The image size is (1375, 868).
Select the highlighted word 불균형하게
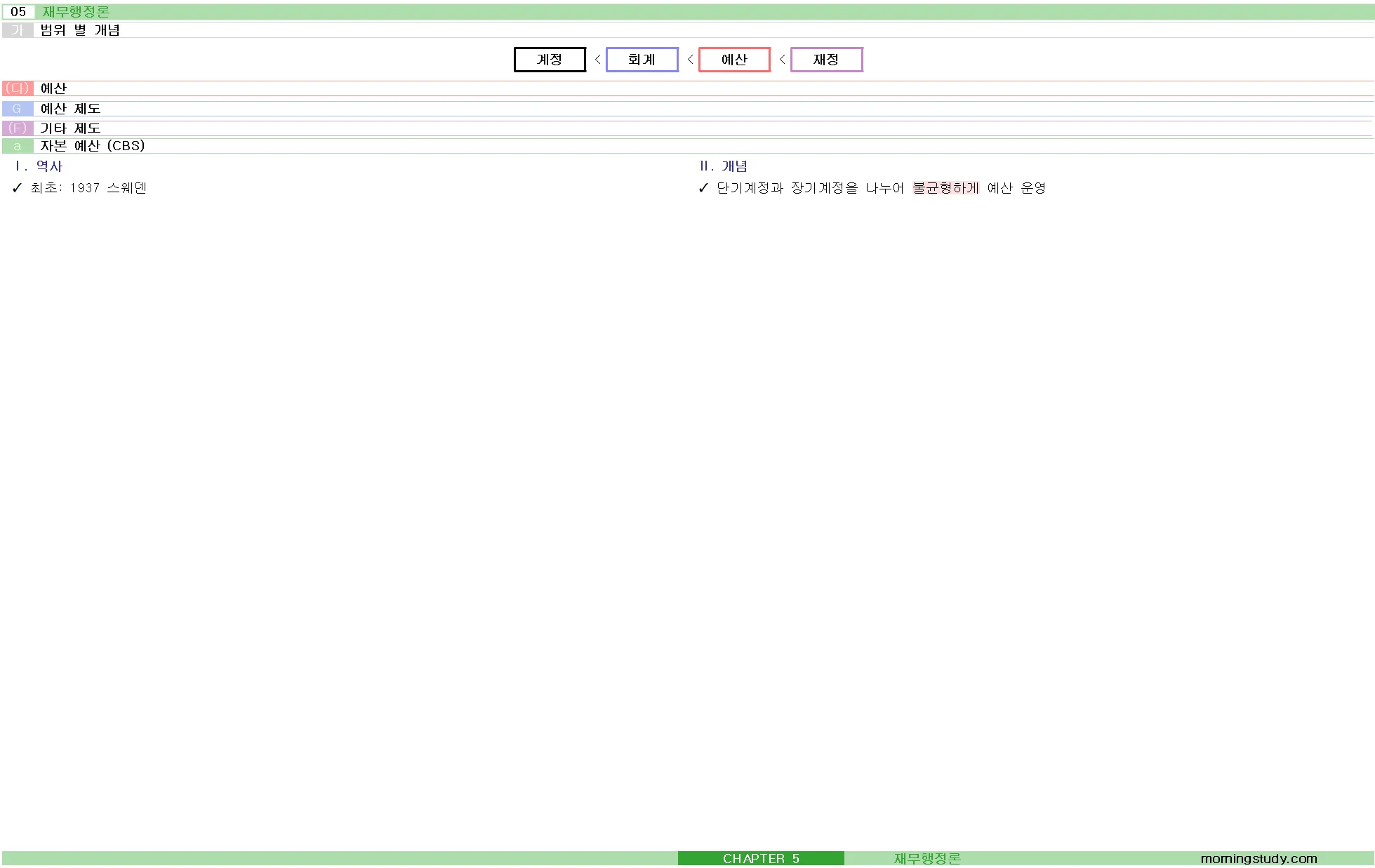click(x=945, y=188)
